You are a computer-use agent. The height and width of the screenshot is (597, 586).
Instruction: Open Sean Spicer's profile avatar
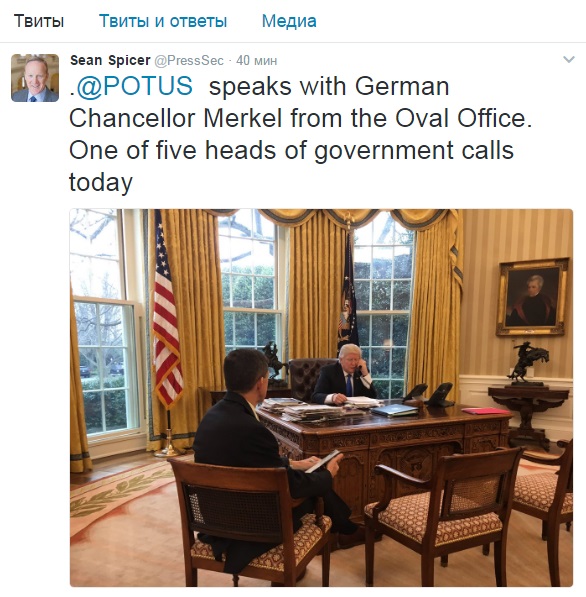pyautogui.click(x=35, y=78)
